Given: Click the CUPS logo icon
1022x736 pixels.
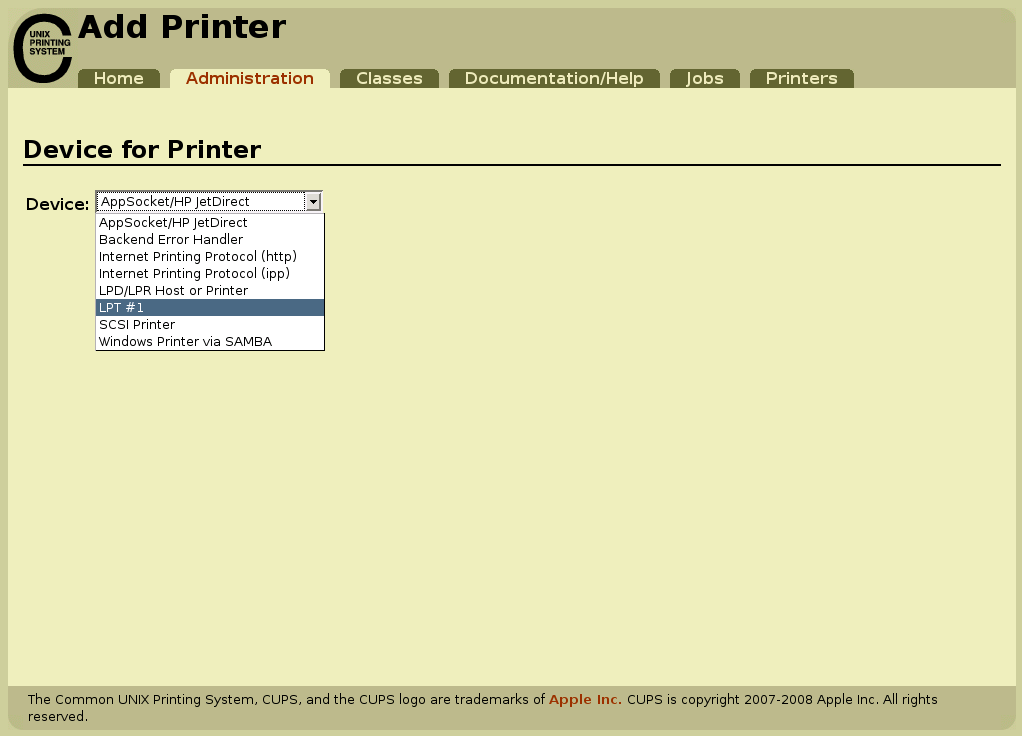Looking at the screenshot, I should click(42, 44).
